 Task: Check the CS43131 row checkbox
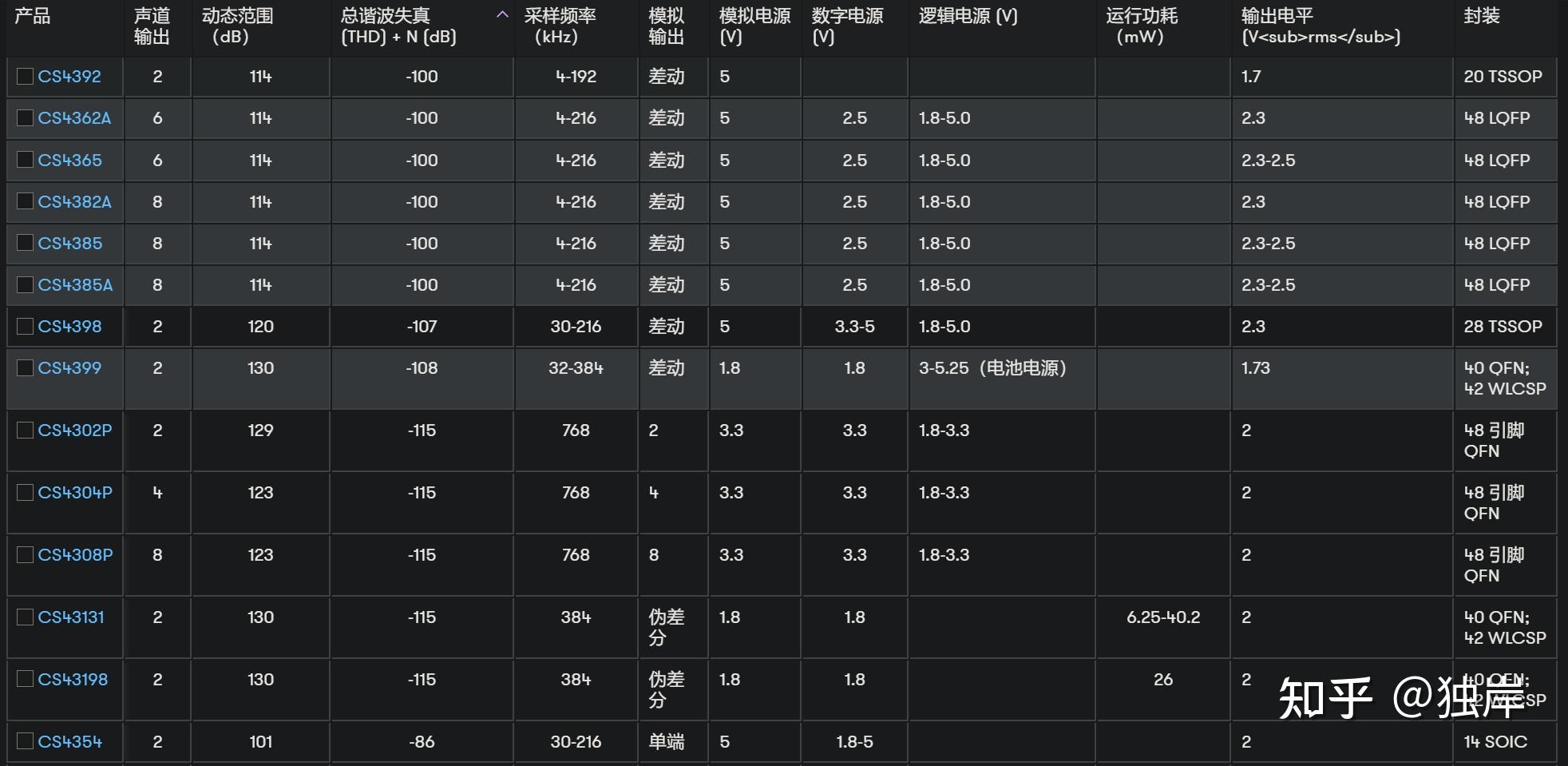point(25,617)
